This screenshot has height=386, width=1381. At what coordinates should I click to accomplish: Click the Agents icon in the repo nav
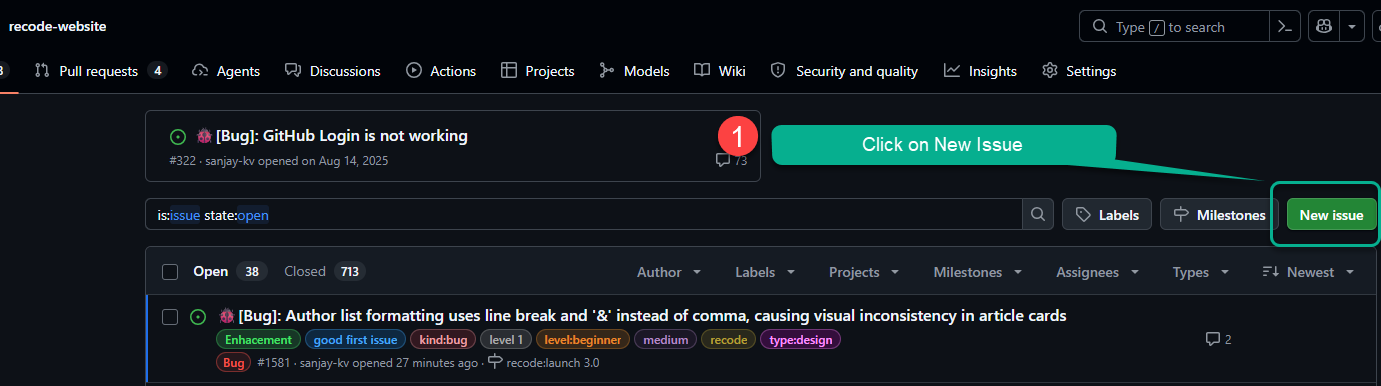point(200,71)
